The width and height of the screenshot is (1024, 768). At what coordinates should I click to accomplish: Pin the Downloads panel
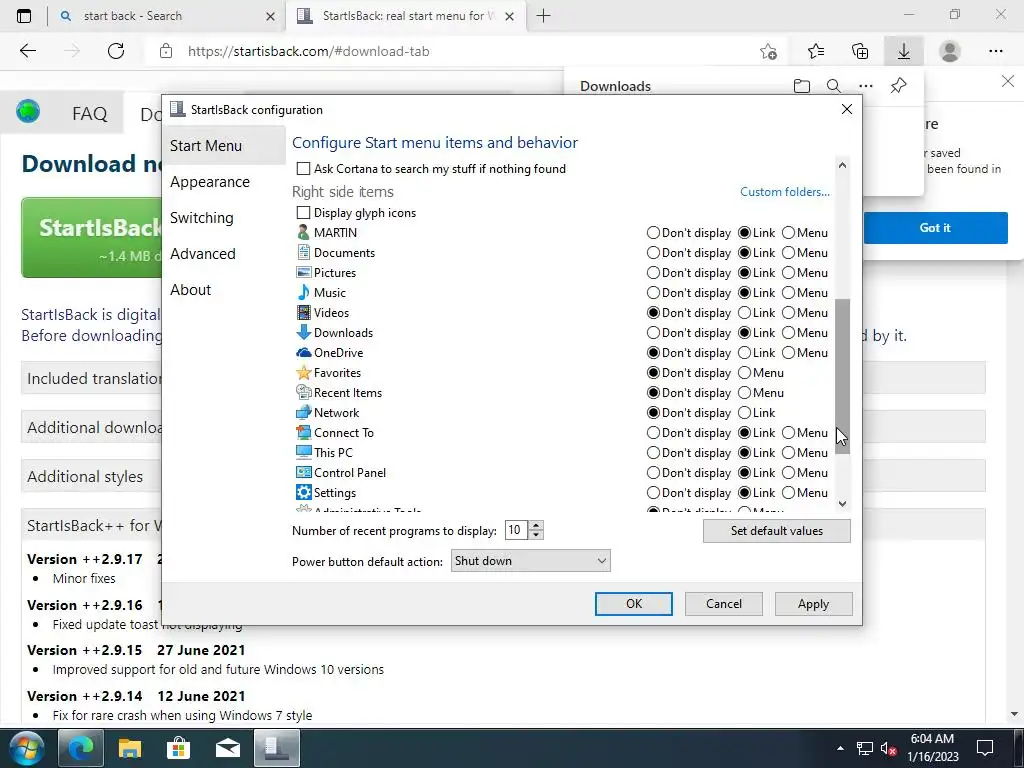tap(899, 86)
